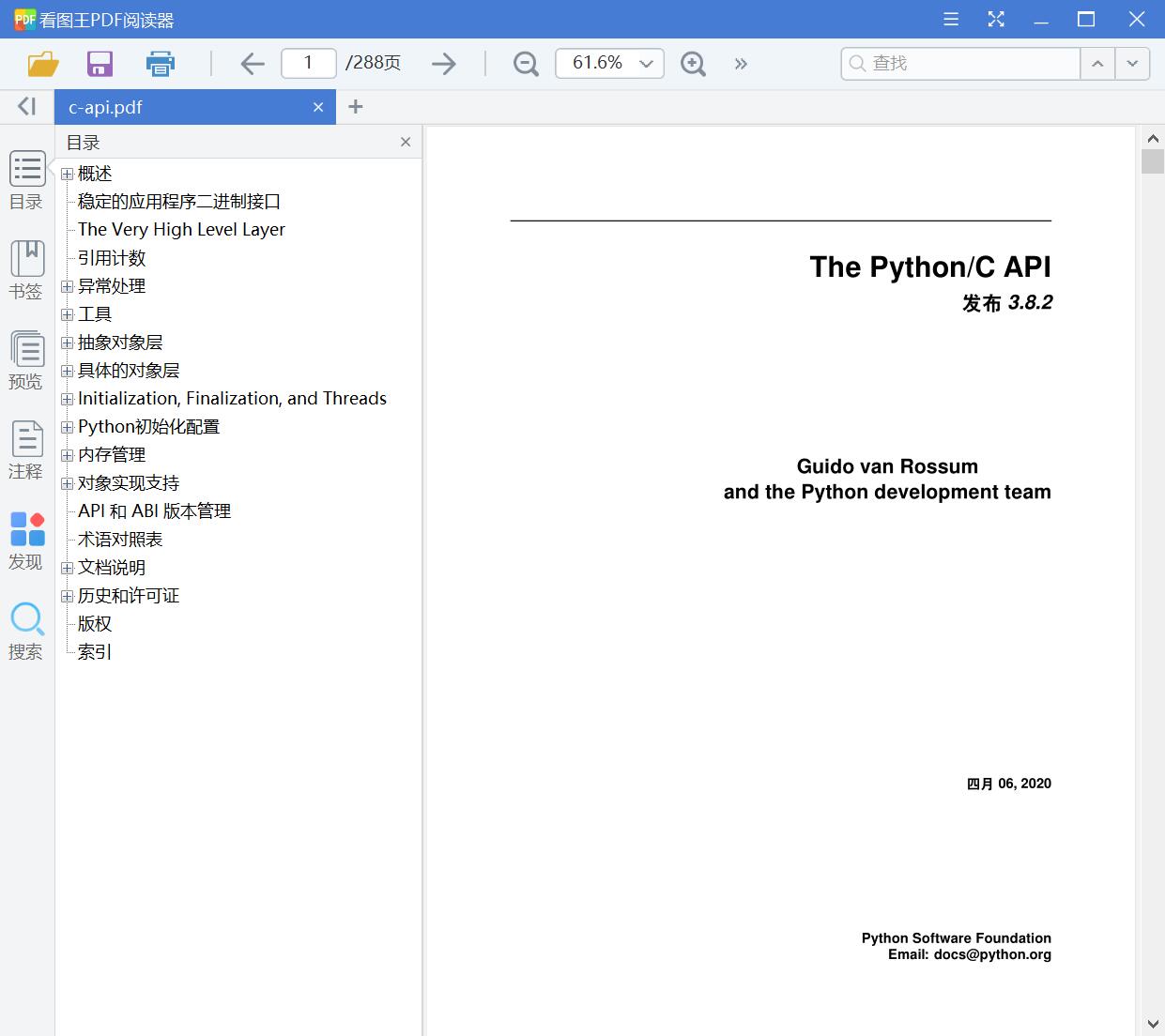Viewport: 1165px width, 1036px height.
Task: Expand the more tools chevron on toolbar
Action: pyautogui.click(x=741, y=63)
